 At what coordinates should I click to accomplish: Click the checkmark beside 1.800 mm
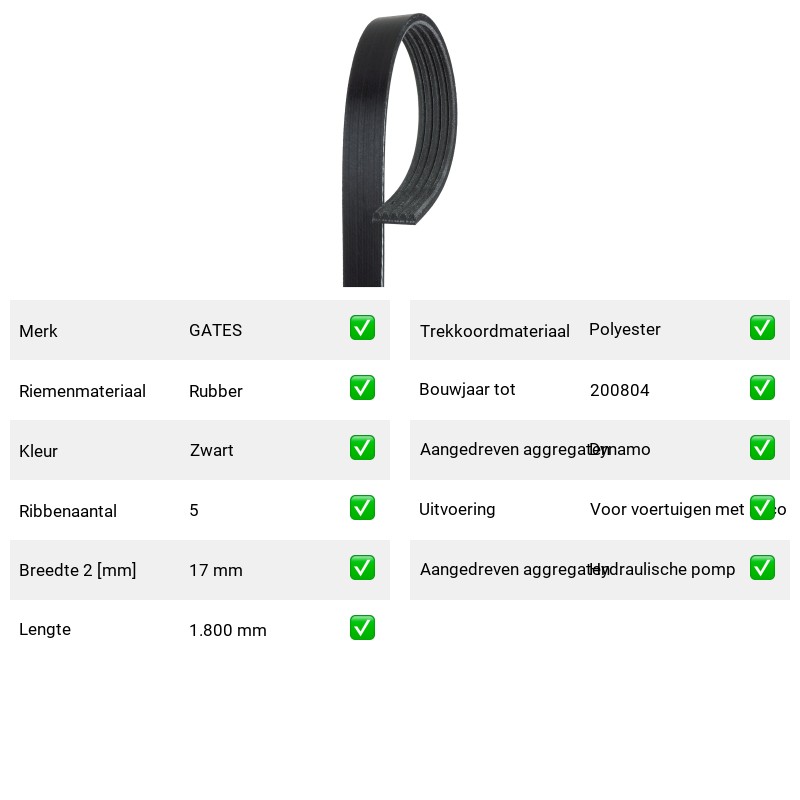[362, 628]
